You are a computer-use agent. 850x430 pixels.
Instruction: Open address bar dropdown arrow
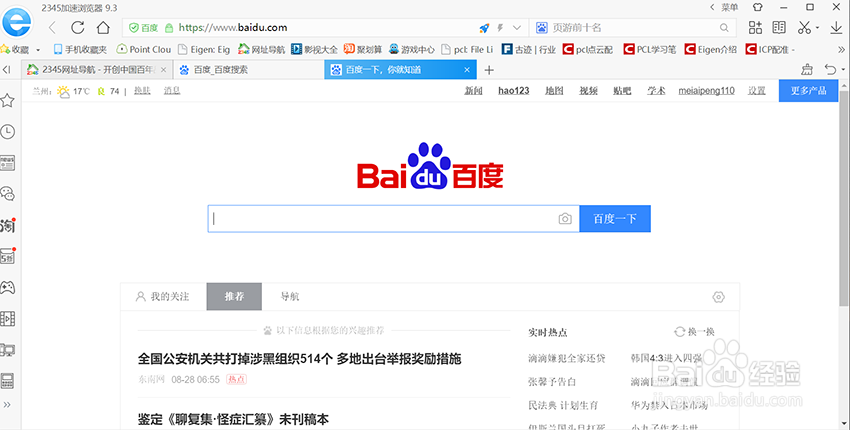click(x=517, y=28)
